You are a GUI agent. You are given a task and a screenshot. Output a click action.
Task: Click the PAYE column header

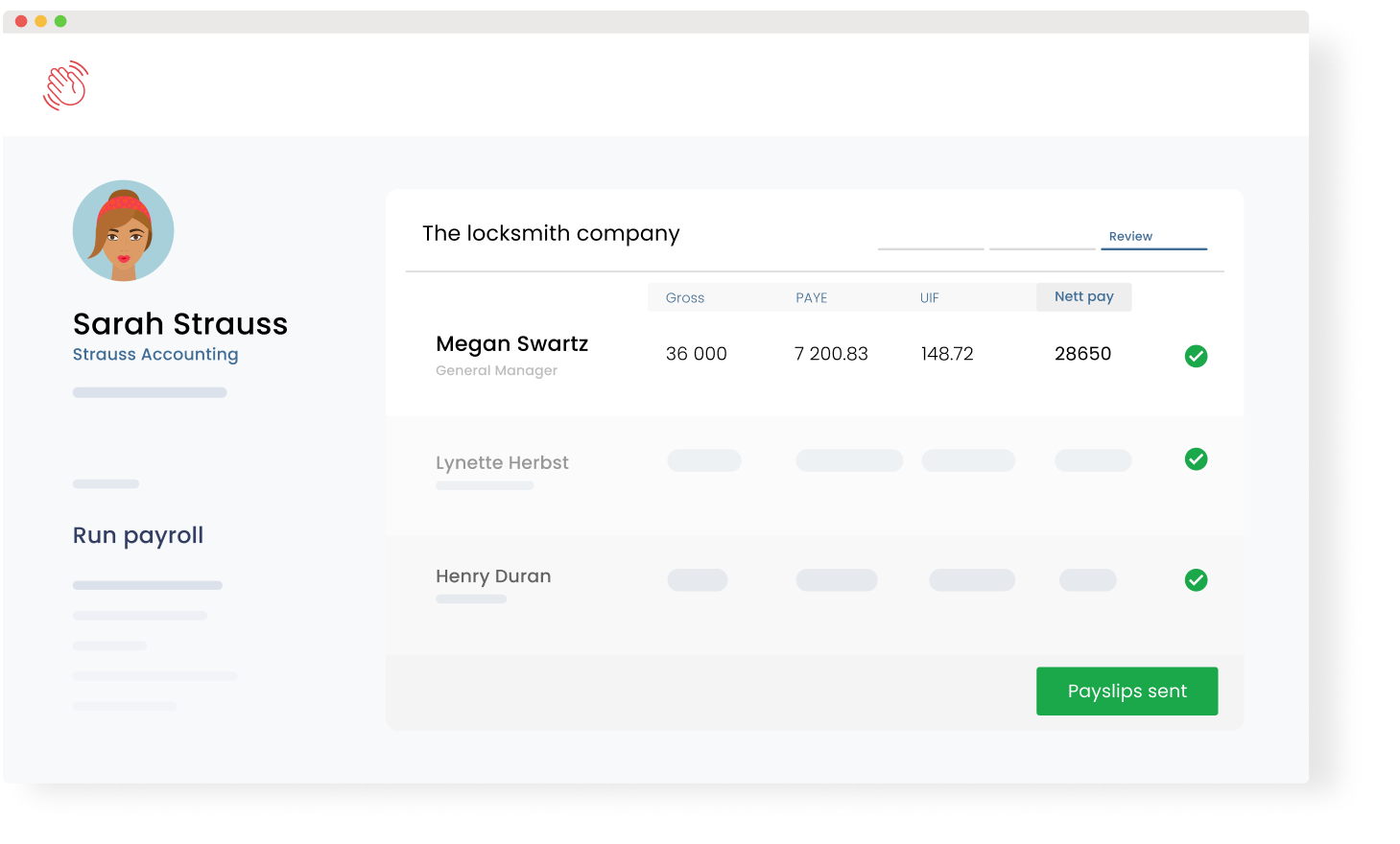point(812,298)
